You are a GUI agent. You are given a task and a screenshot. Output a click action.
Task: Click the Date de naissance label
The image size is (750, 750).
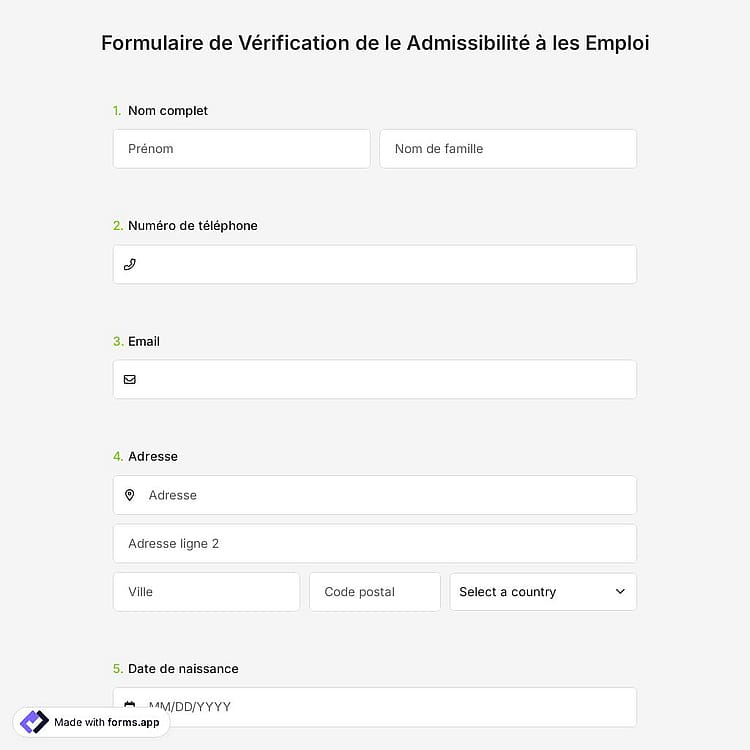tap(183, 669)
